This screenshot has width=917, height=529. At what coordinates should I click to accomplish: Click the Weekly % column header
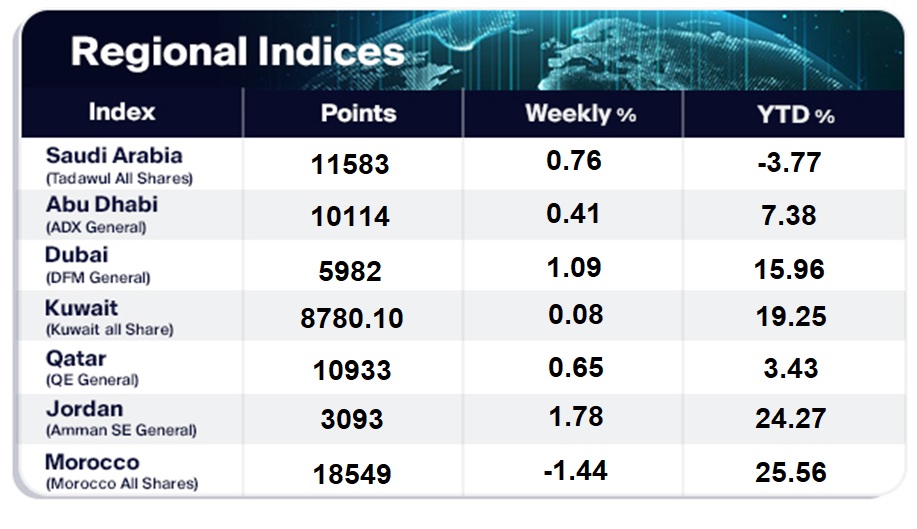580,114
